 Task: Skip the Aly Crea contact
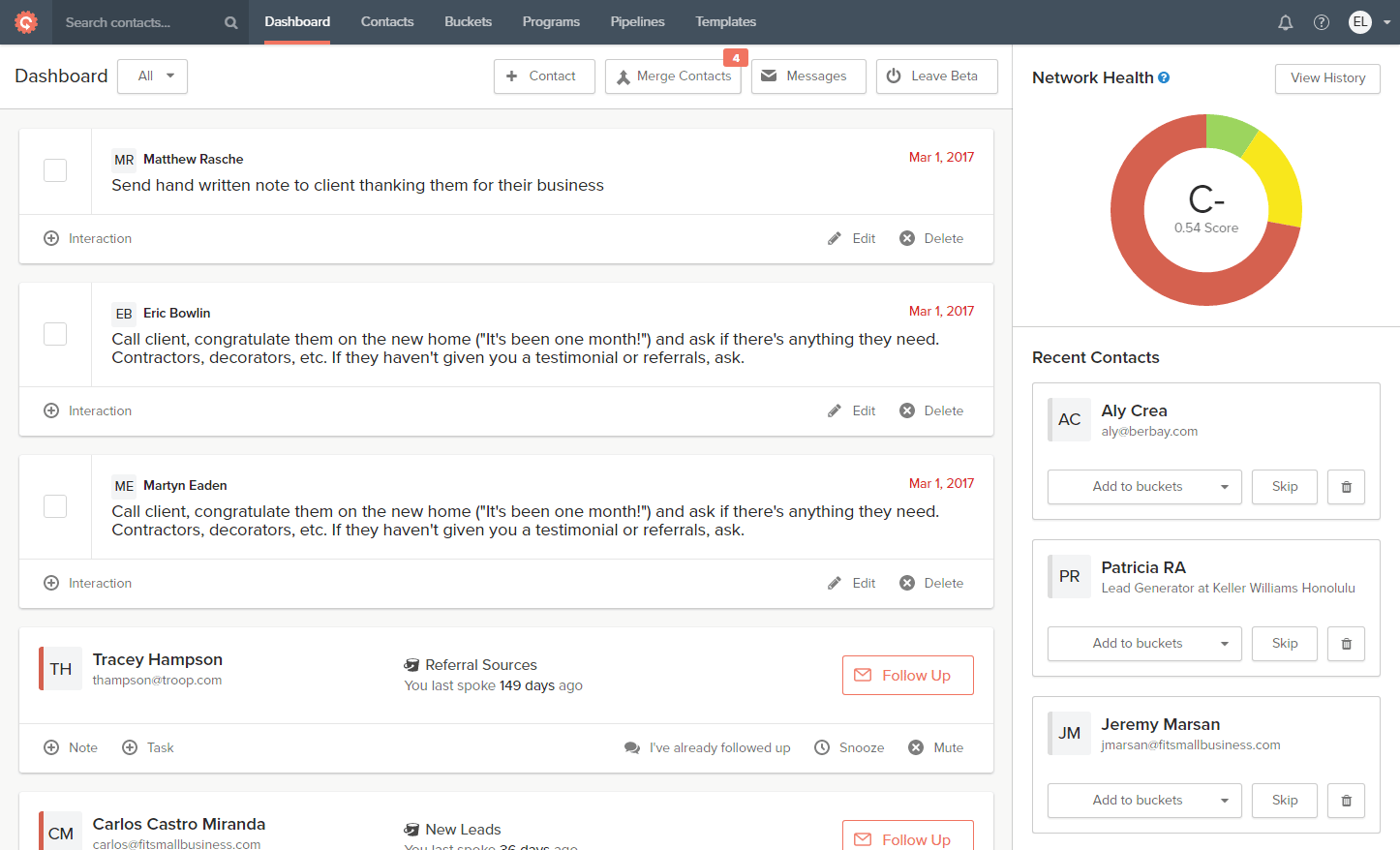[x=1285, y=487]
